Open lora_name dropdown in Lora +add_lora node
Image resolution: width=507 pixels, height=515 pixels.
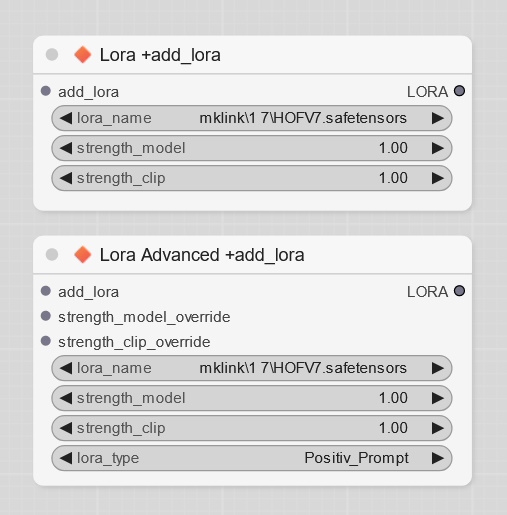252,118
